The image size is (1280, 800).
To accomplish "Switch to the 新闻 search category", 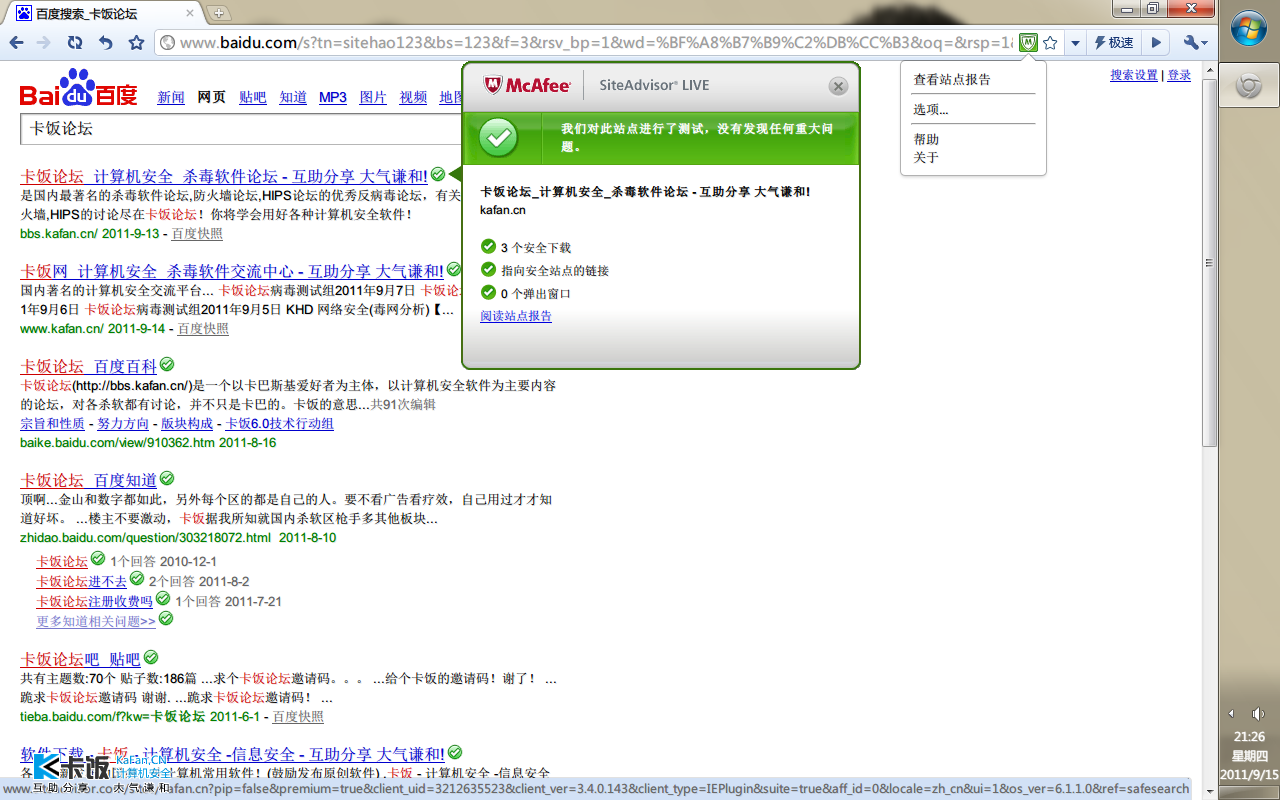I will tap(171, 97).
